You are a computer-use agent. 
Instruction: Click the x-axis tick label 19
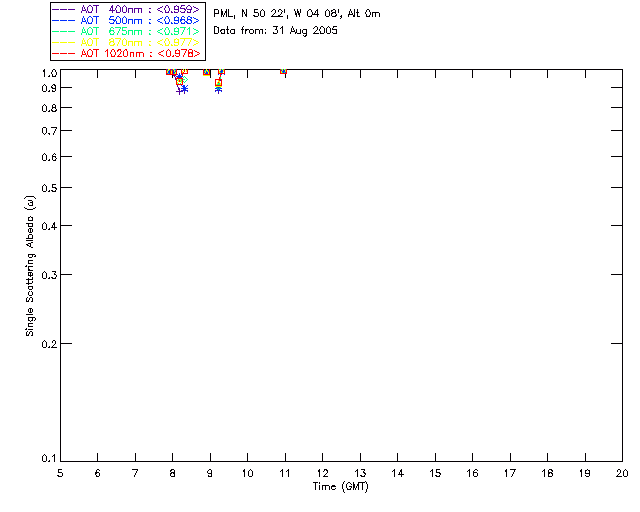click(x=585, y=473)
